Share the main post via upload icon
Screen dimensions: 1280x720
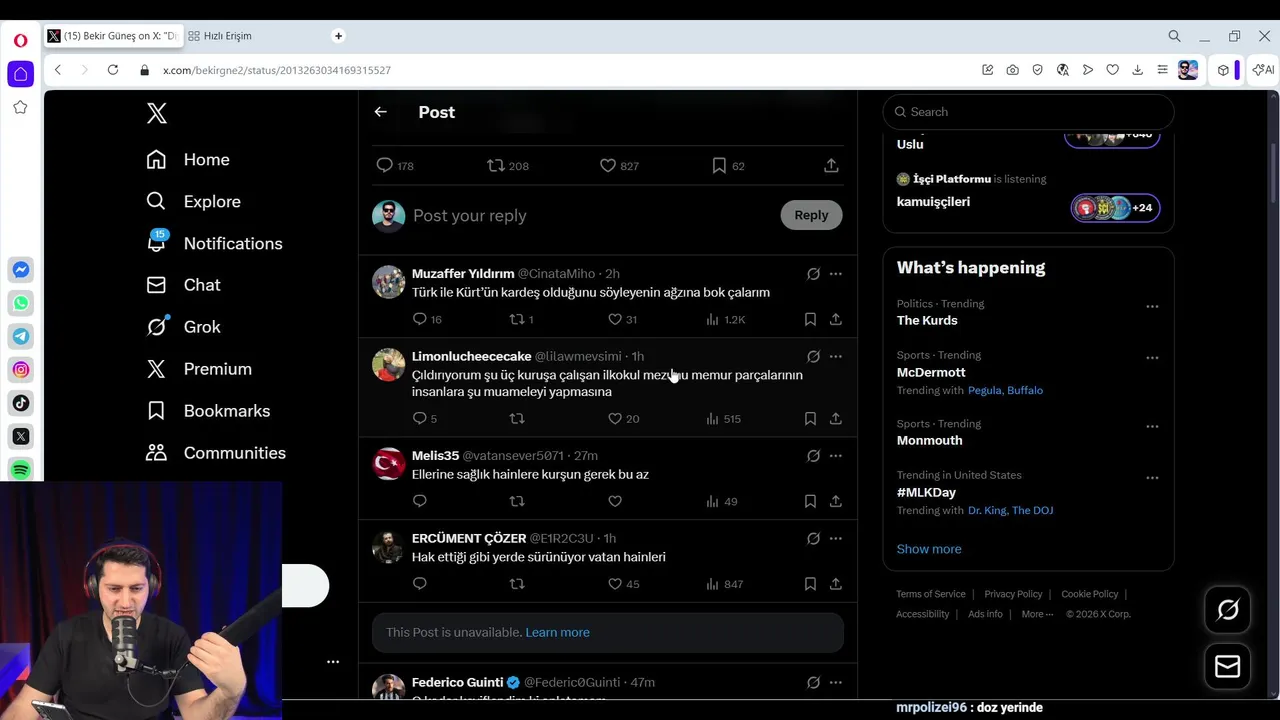tap(831, 165)
